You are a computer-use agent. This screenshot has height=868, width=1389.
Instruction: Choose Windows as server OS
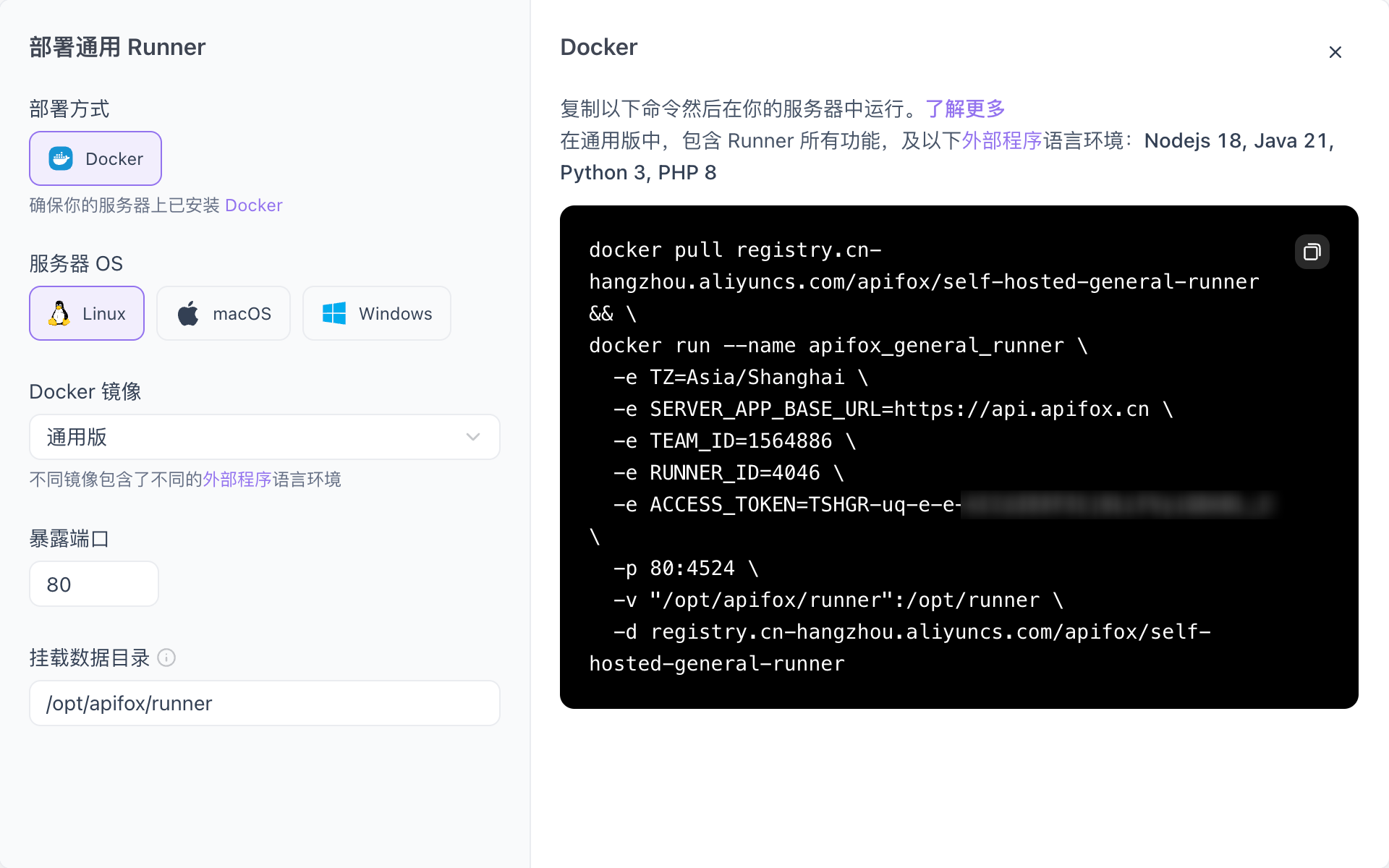pos(376,312)
